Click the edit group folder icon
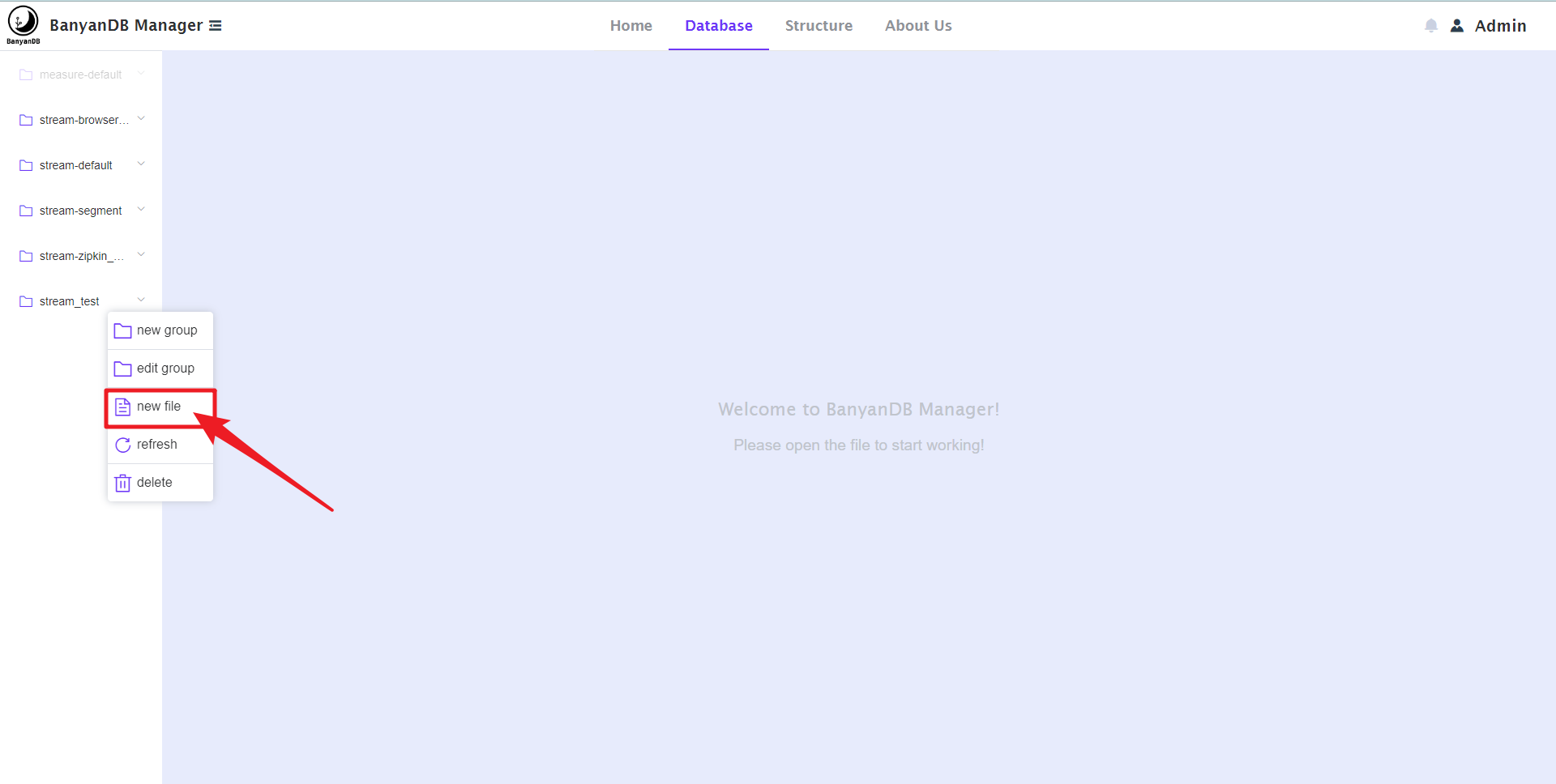The height and width of the screenshot is (784, 1556). (123, 369)
